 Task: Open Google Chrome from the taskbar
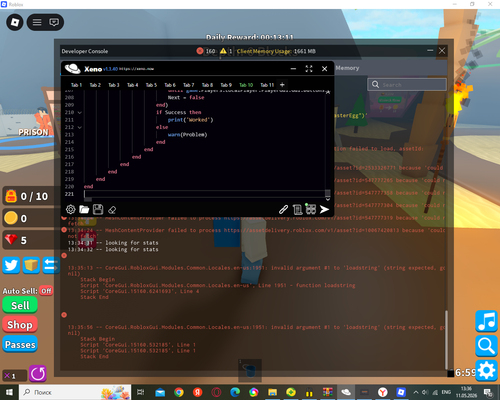point(179,392)
